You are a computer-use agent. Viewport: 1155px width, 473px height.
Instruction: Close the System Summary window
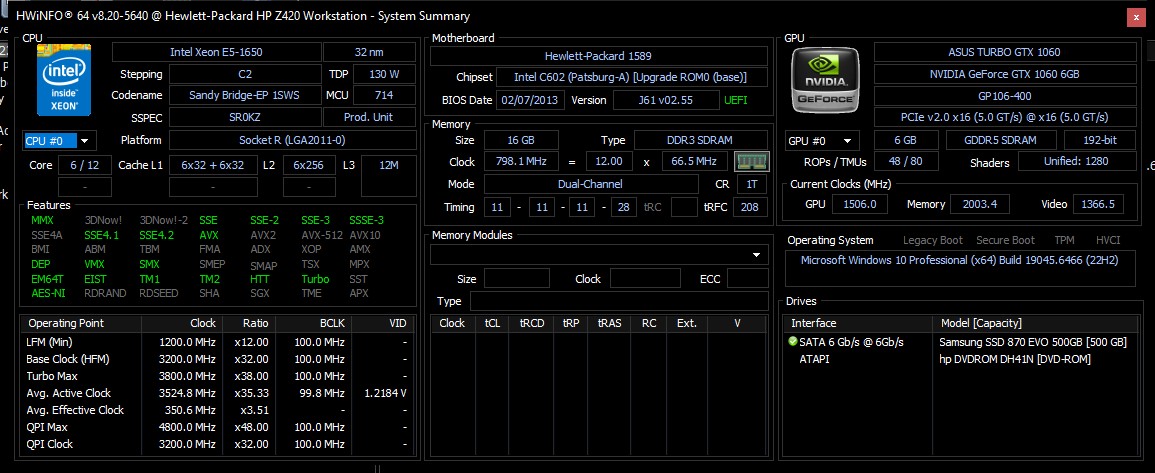coord(1135,17)
